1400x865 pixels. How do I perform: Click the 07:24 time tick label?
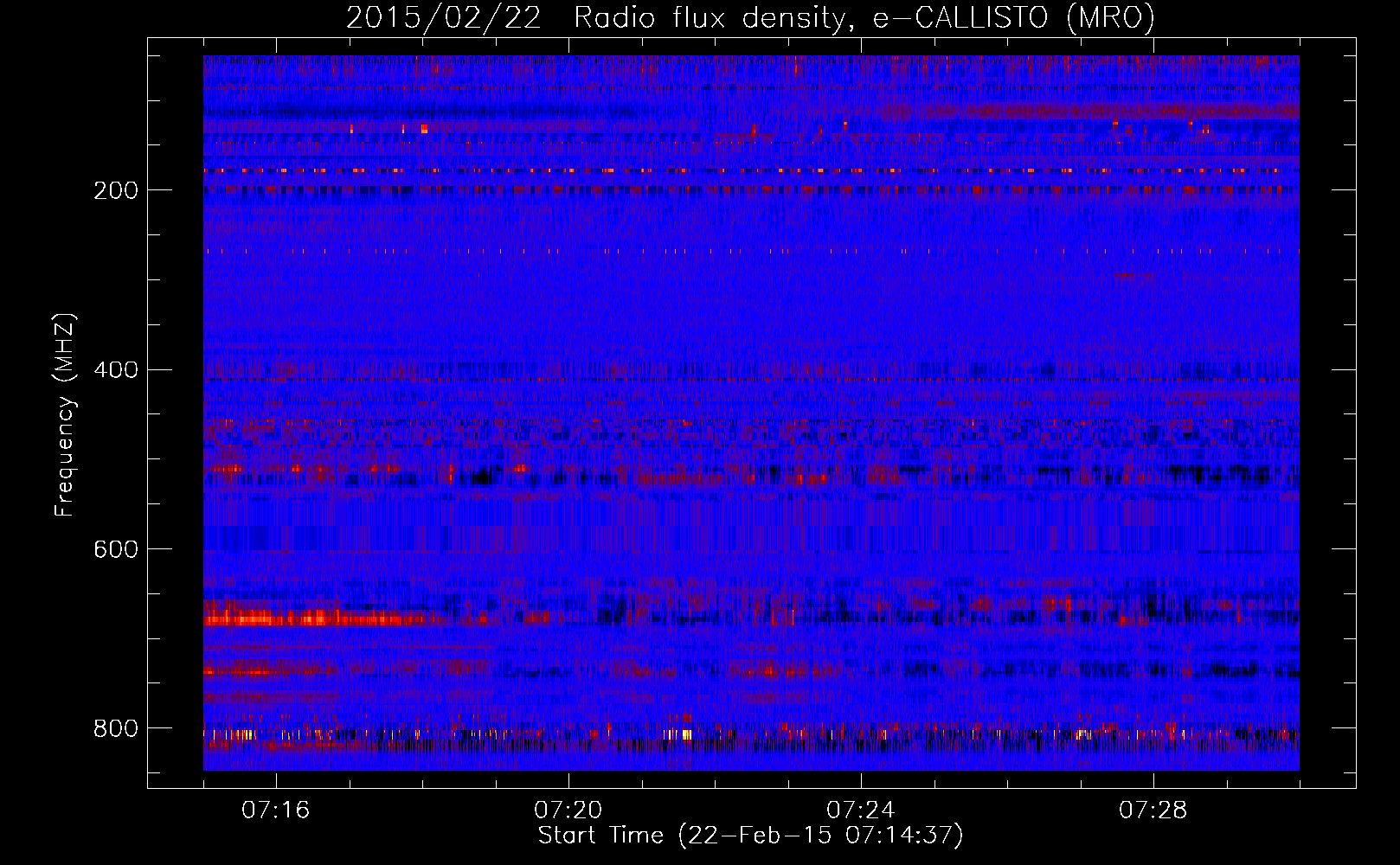(x=861, y=811)
